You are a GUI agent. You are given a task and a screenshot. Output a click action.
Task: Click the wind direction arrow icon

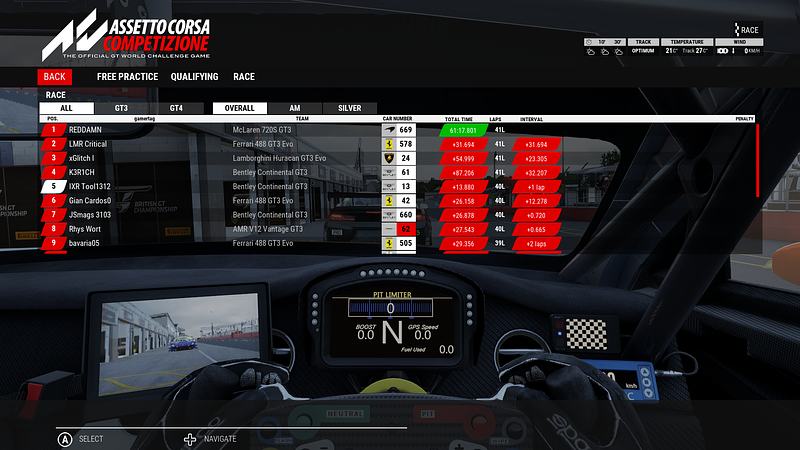(x=733, y=51)
